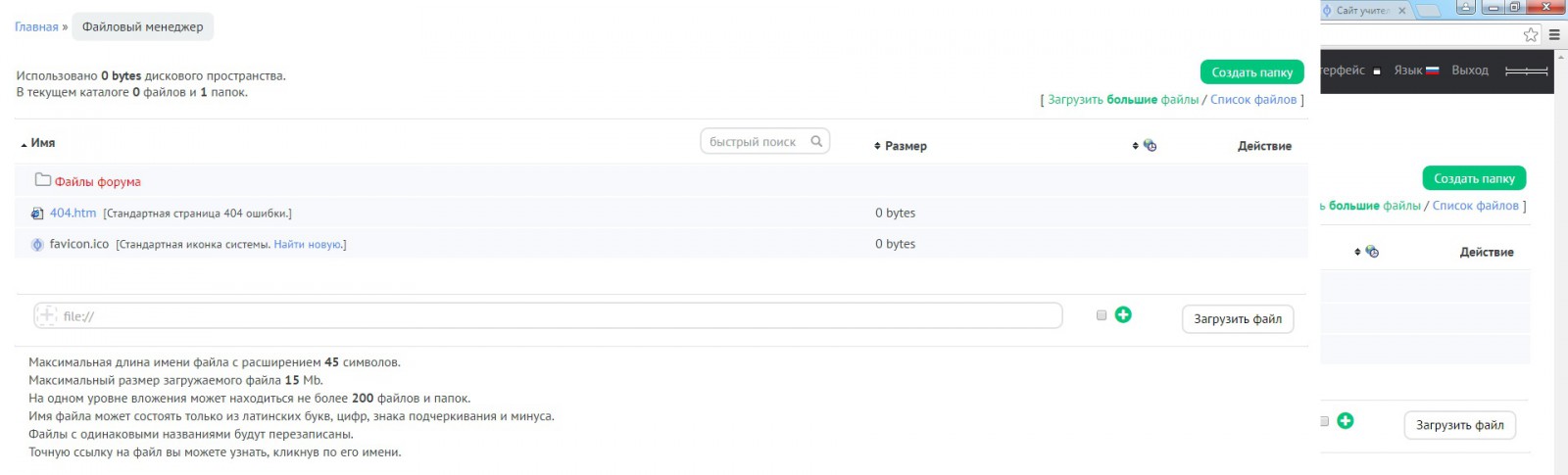Click the plus icon inside file:// field

coord(46,315)
